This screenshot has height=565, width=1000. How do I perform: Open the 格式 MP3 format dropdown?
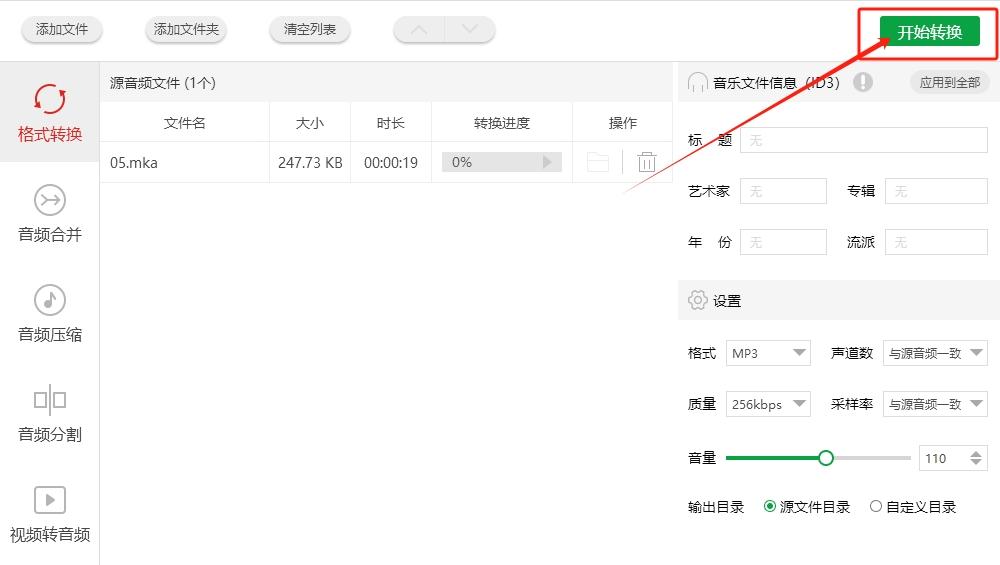(x=768, y=353)
